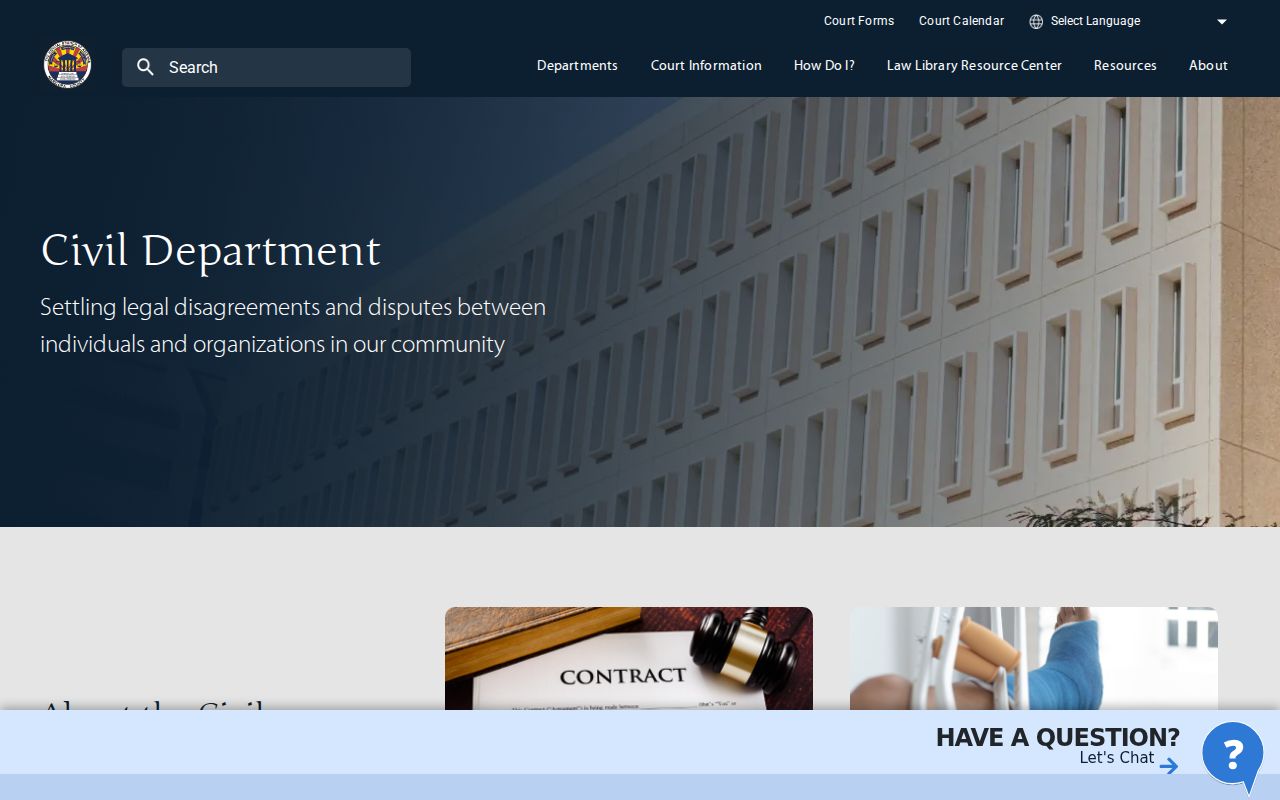Click the Civil Department heading
The image size is (1280, 800).
pyautogui.click(x=211, y=251)
